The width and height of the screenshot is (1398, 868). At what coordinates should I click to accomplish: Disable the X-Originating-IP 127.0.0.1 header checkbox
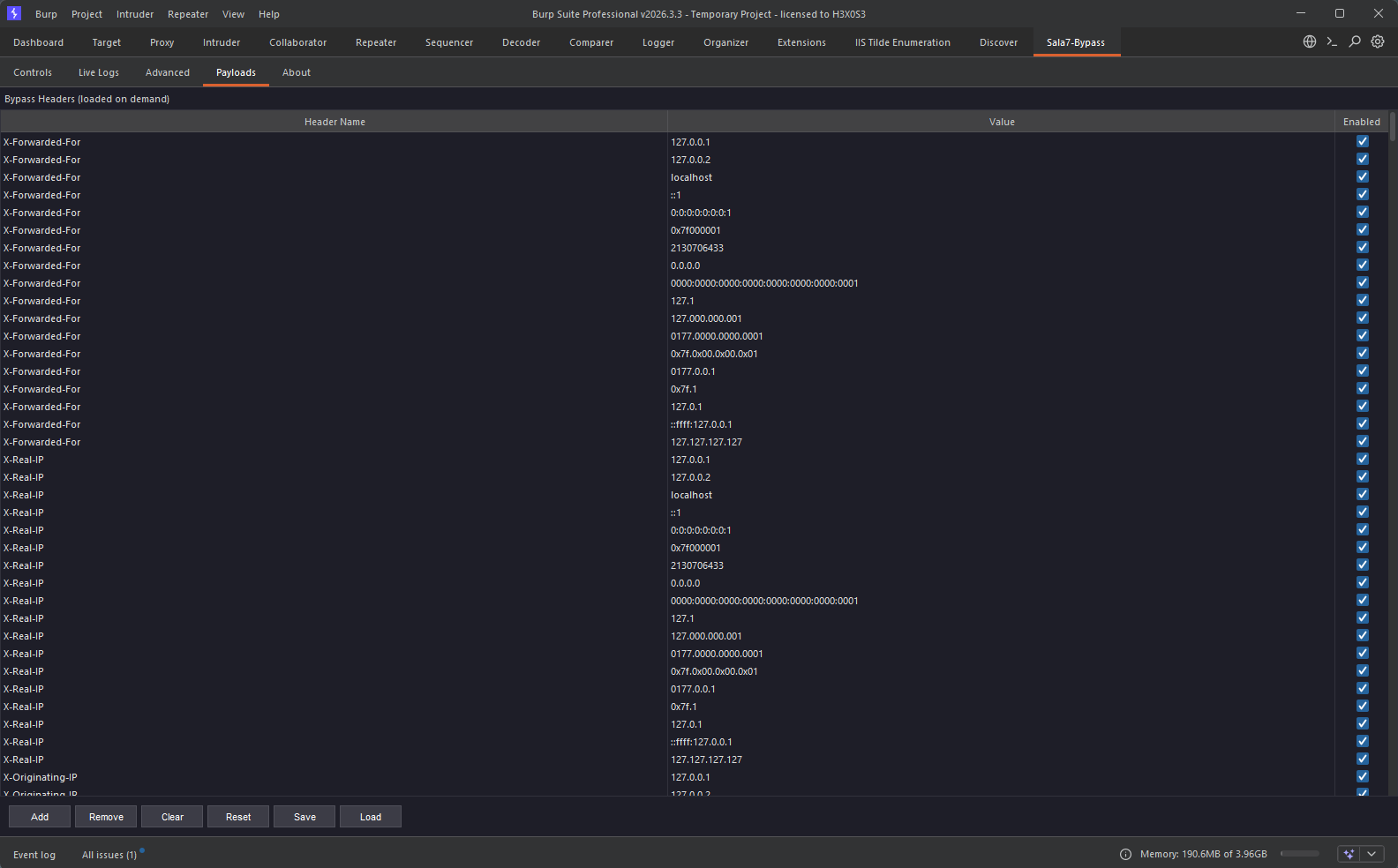coord(1363,776)
